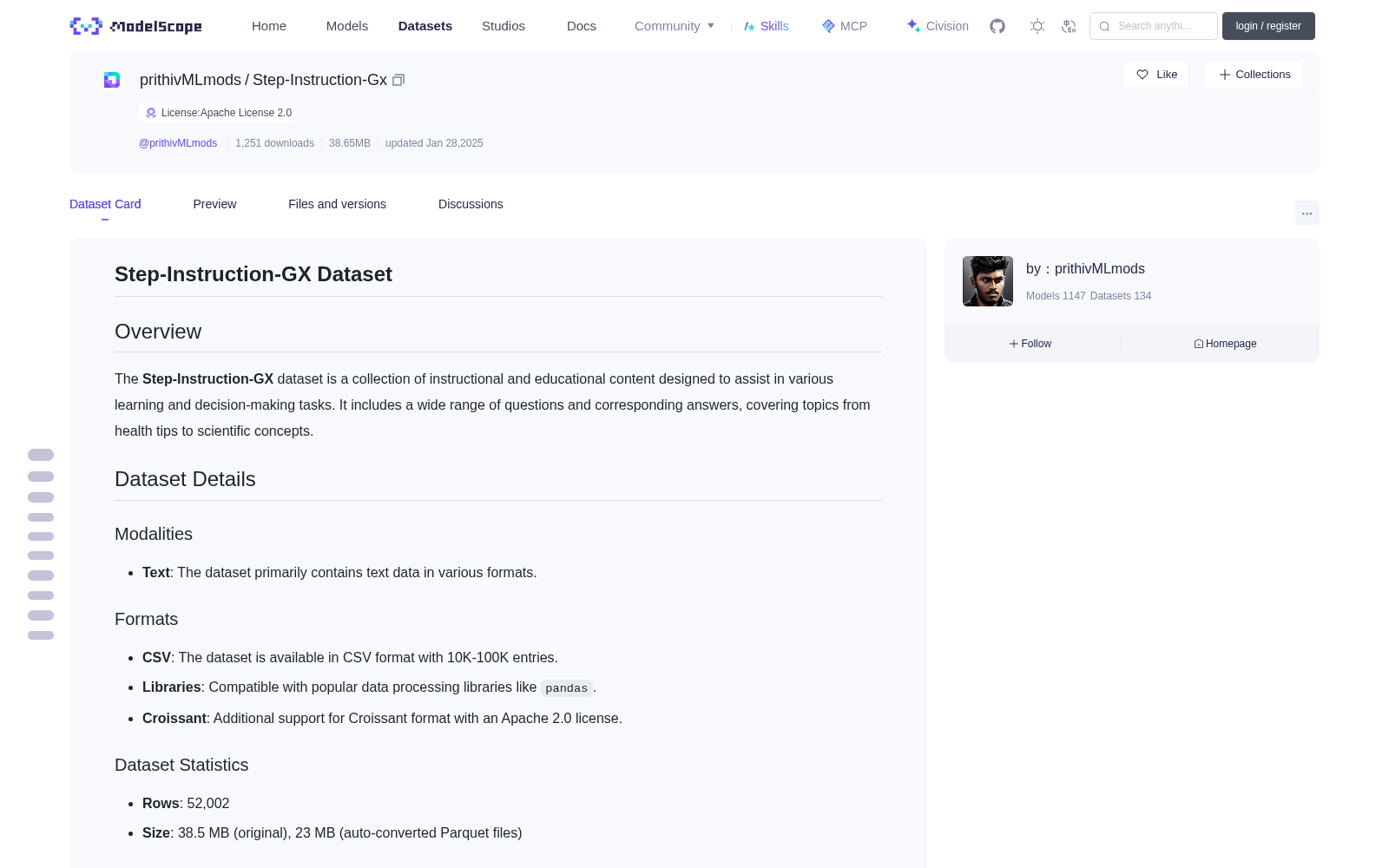Open the Models navigation item
The width and height of the screenshot is (1389, 868).
pyautogui.click(x=347, y=26)
